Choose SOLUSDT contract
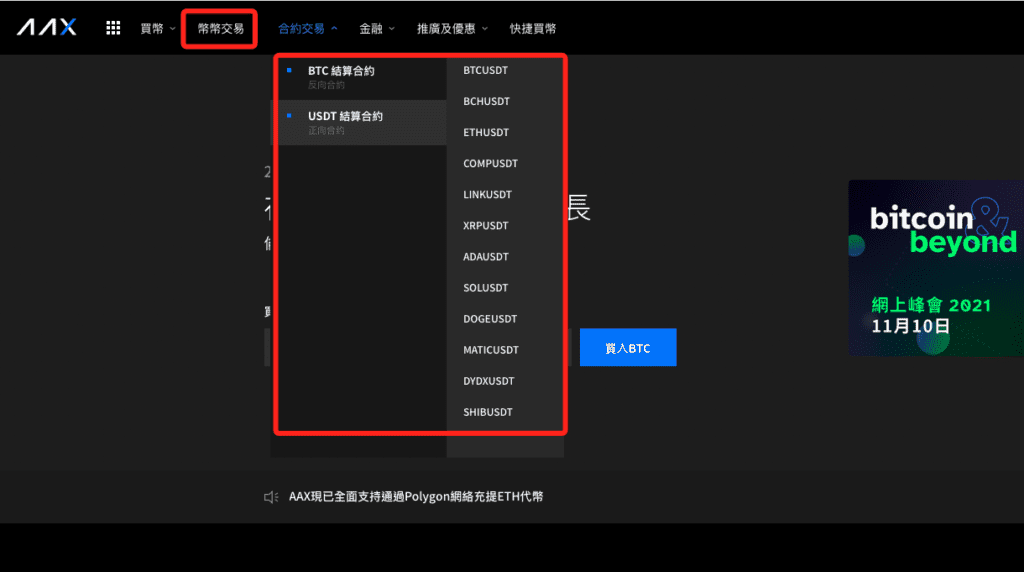 pos(485,288)
